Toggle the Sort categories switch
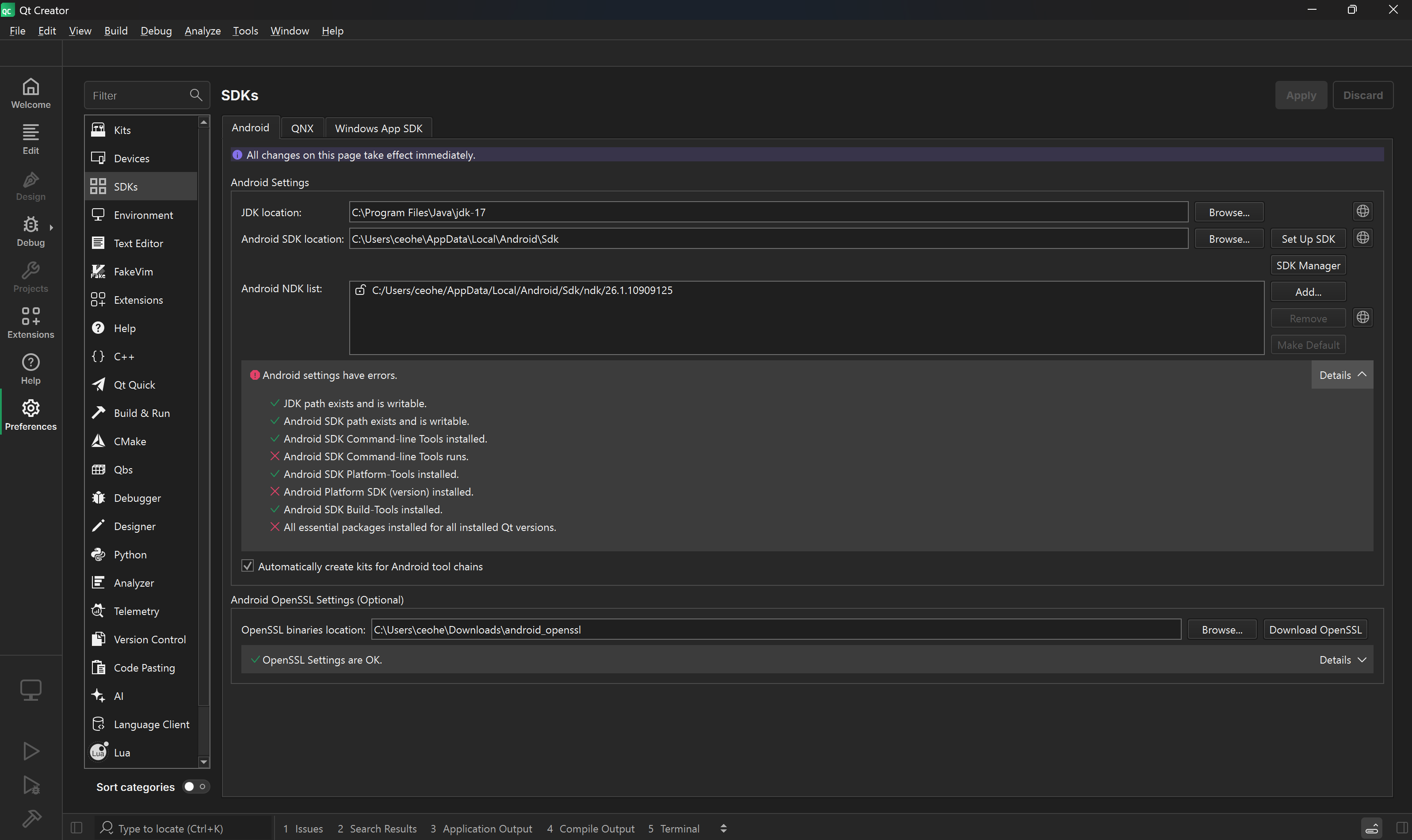The width and height of the screenshot is (1412, 840). 196,787
